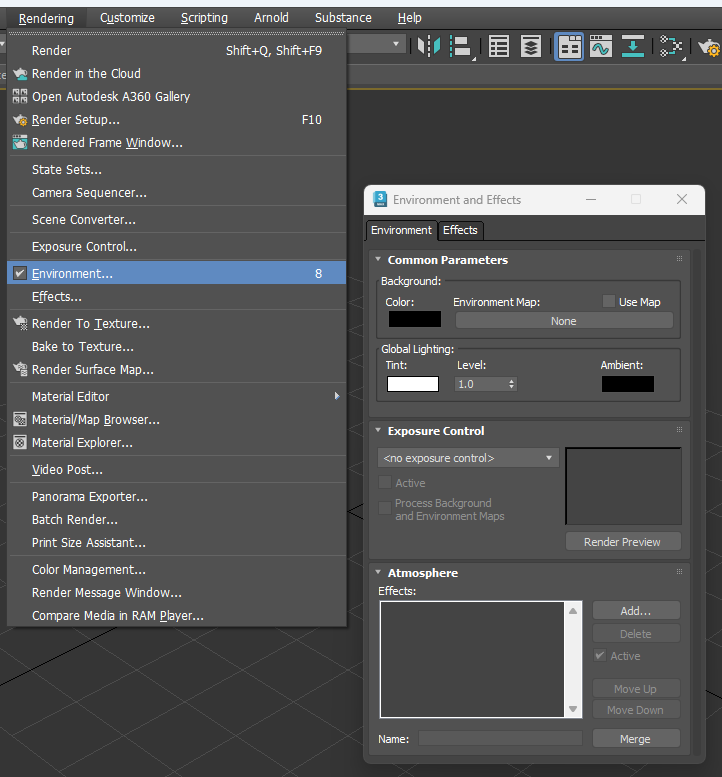The image size is (722, 777).
Task: Collapse the Exposure Control rollout
Action: [378, 430]
